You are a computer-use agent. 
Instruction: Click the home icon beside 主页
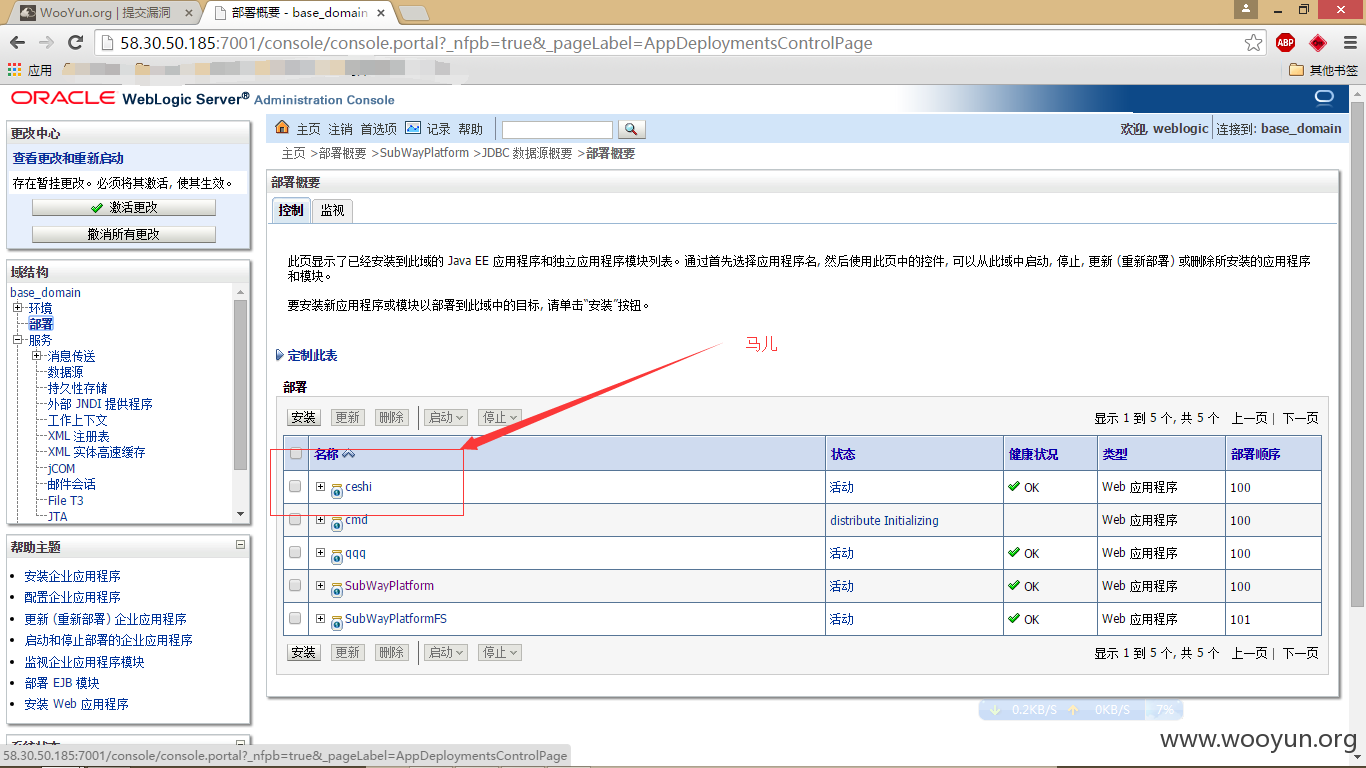pyautogui.click(x=282, y=128)
